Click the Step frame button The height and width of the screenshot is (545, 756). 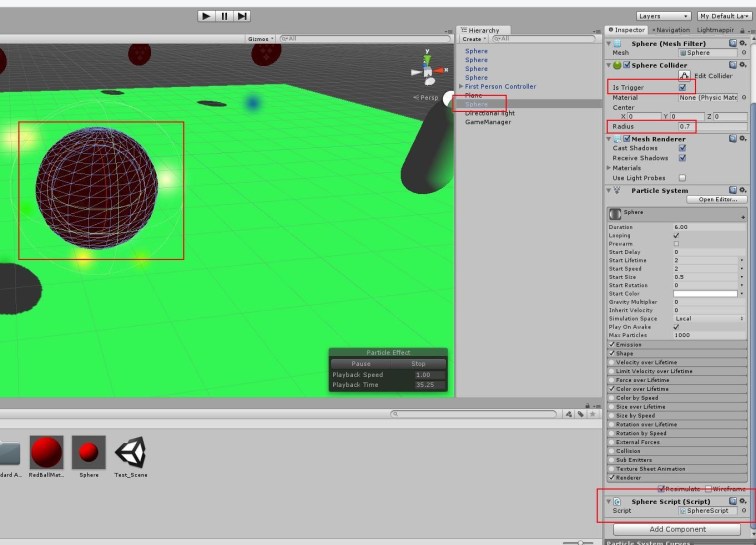click(x=242, y=16)
